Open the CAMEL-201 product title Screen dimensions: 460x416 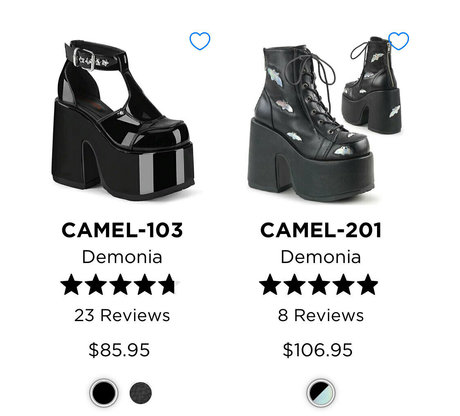(321, 230)
